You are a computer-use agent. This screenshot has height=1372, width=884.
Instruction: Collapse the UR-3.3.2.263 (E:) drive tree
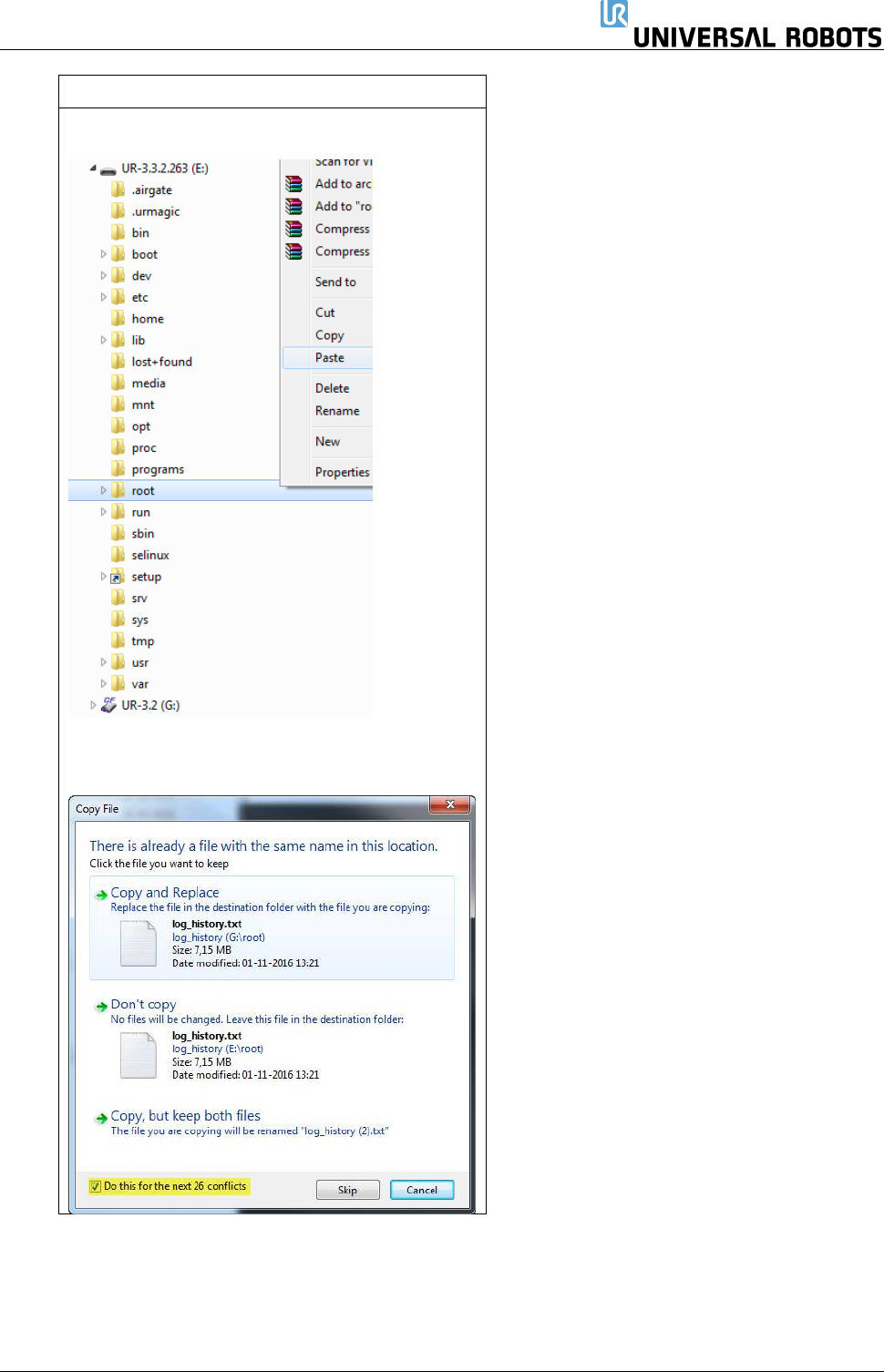(93, 168)
